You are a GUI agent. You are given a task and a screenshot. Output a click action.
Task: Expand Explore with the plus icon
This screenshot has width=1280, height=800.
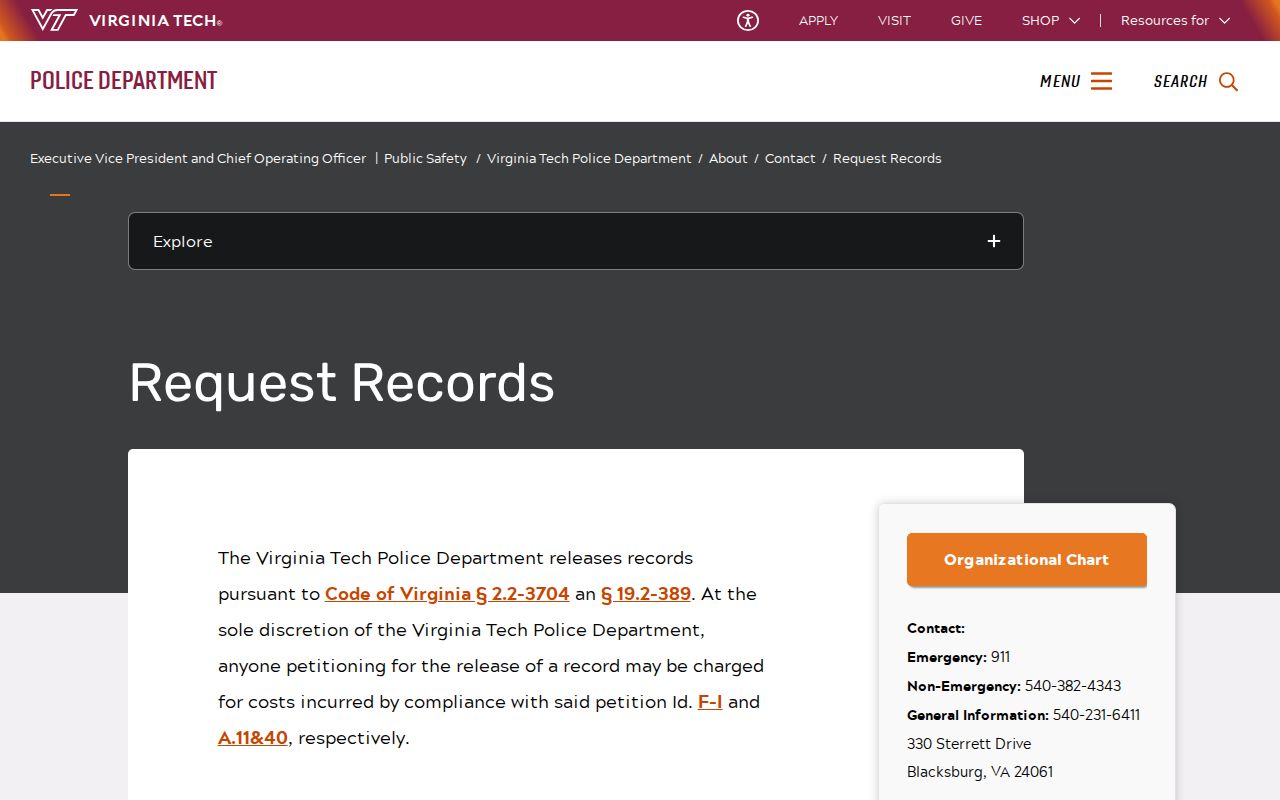(993, 241)
